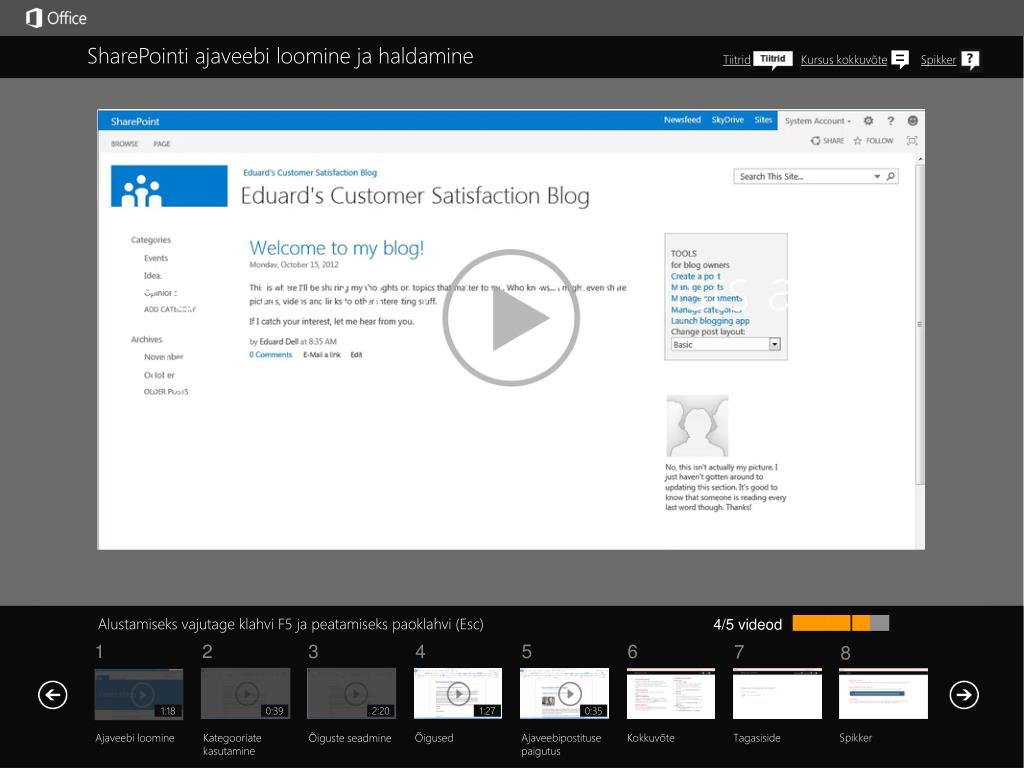Viewport: 1024px width, 768px height.
Task: Click Launch blogging app link
Action: pyautogui.click(x=710, y=321)
